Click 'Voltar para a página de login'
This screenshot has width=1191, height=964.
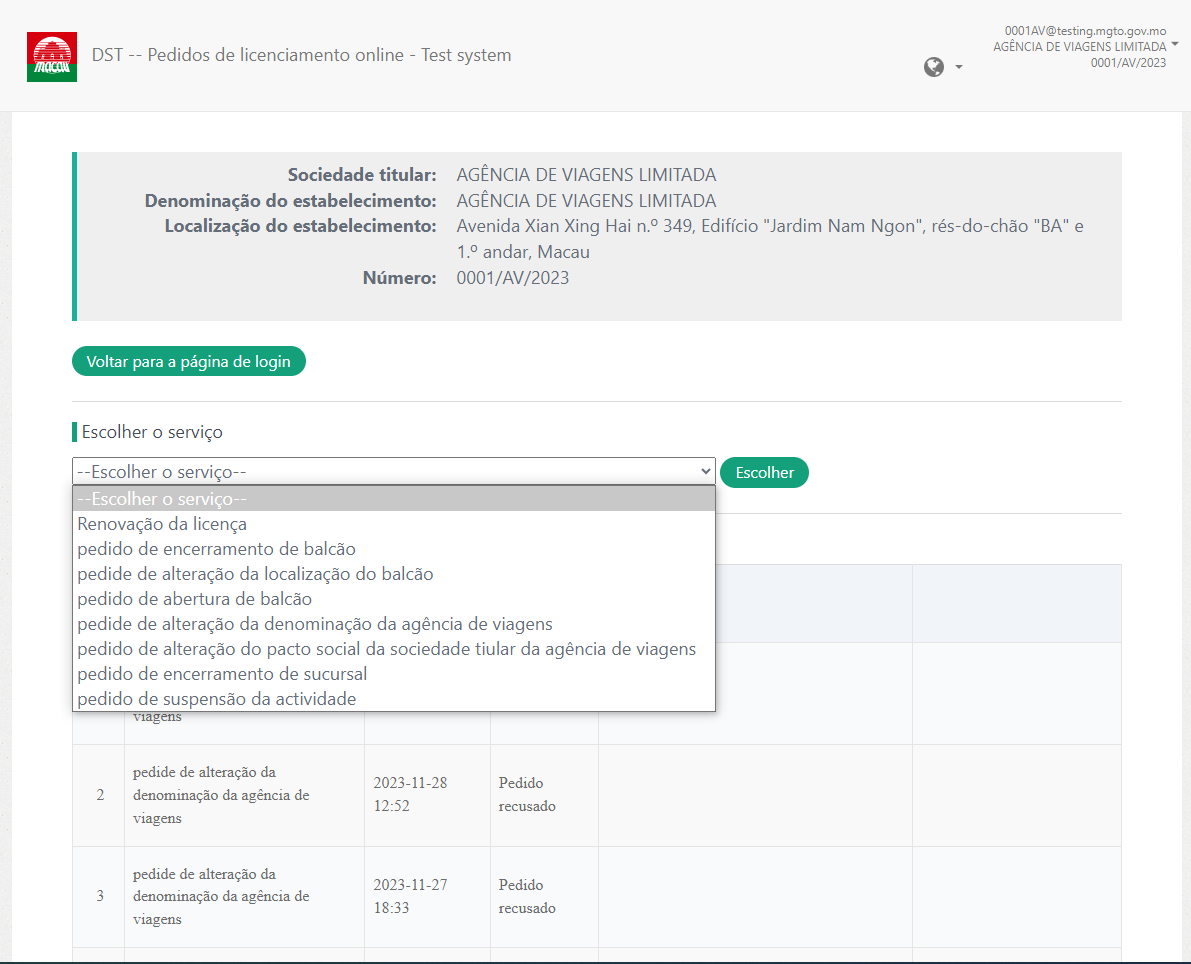188,361
